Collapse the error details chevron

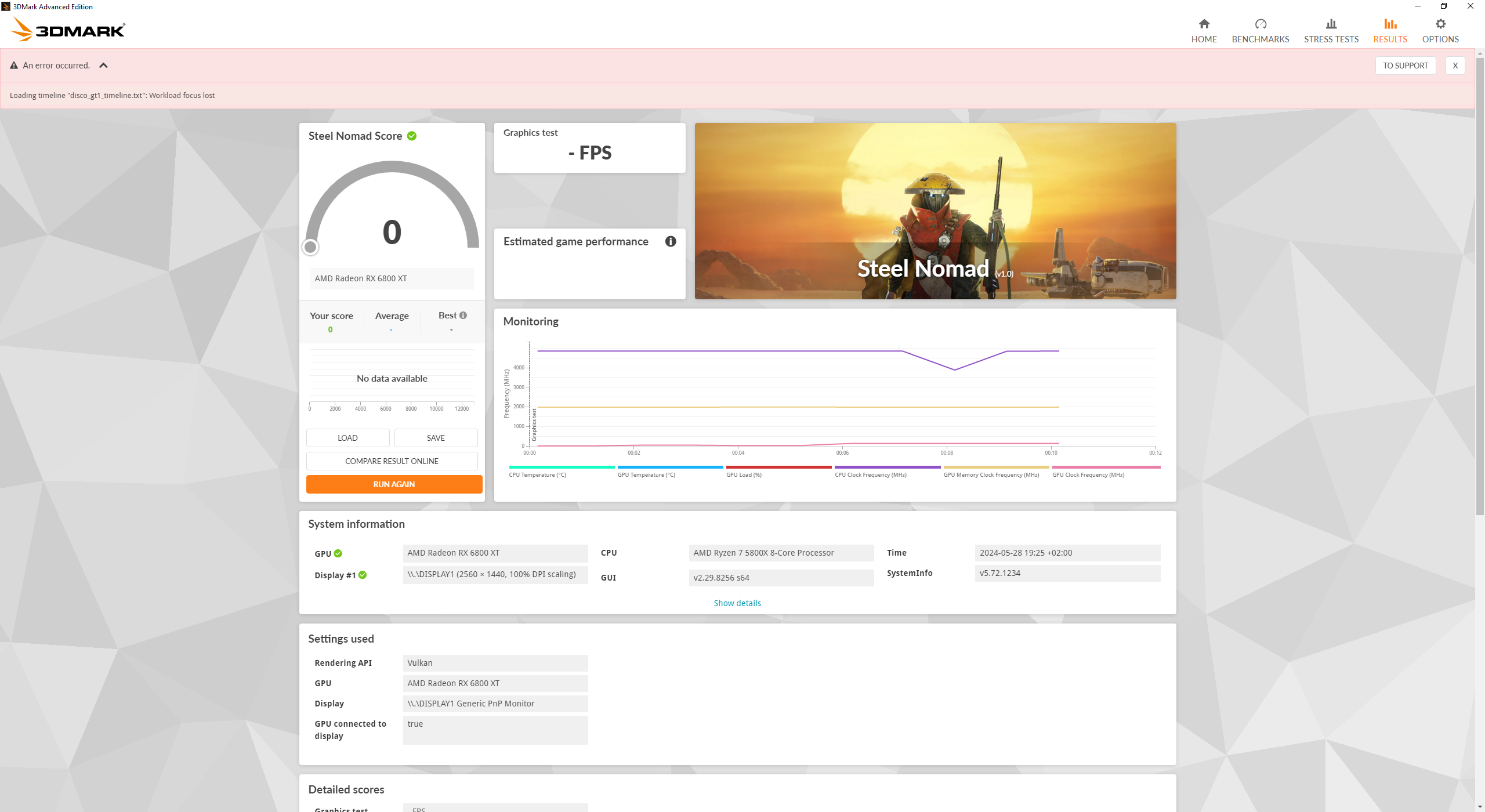click(x=103, y=66)
